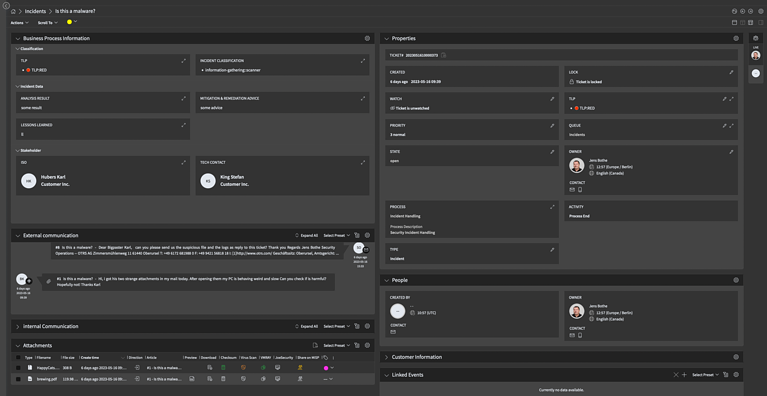
Task: Collapse the People widget
Action: (x=386, y=280)
